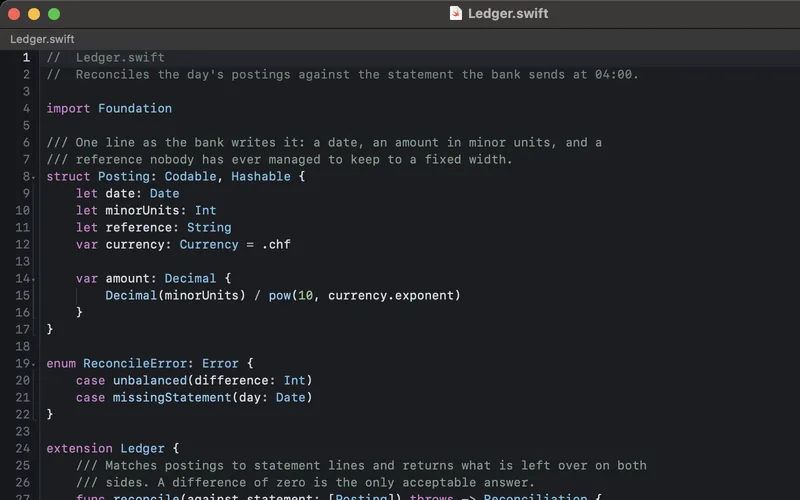
Task: Click the 'acceptable answer.' comment on line 26
Action: (x=468, y=483)
